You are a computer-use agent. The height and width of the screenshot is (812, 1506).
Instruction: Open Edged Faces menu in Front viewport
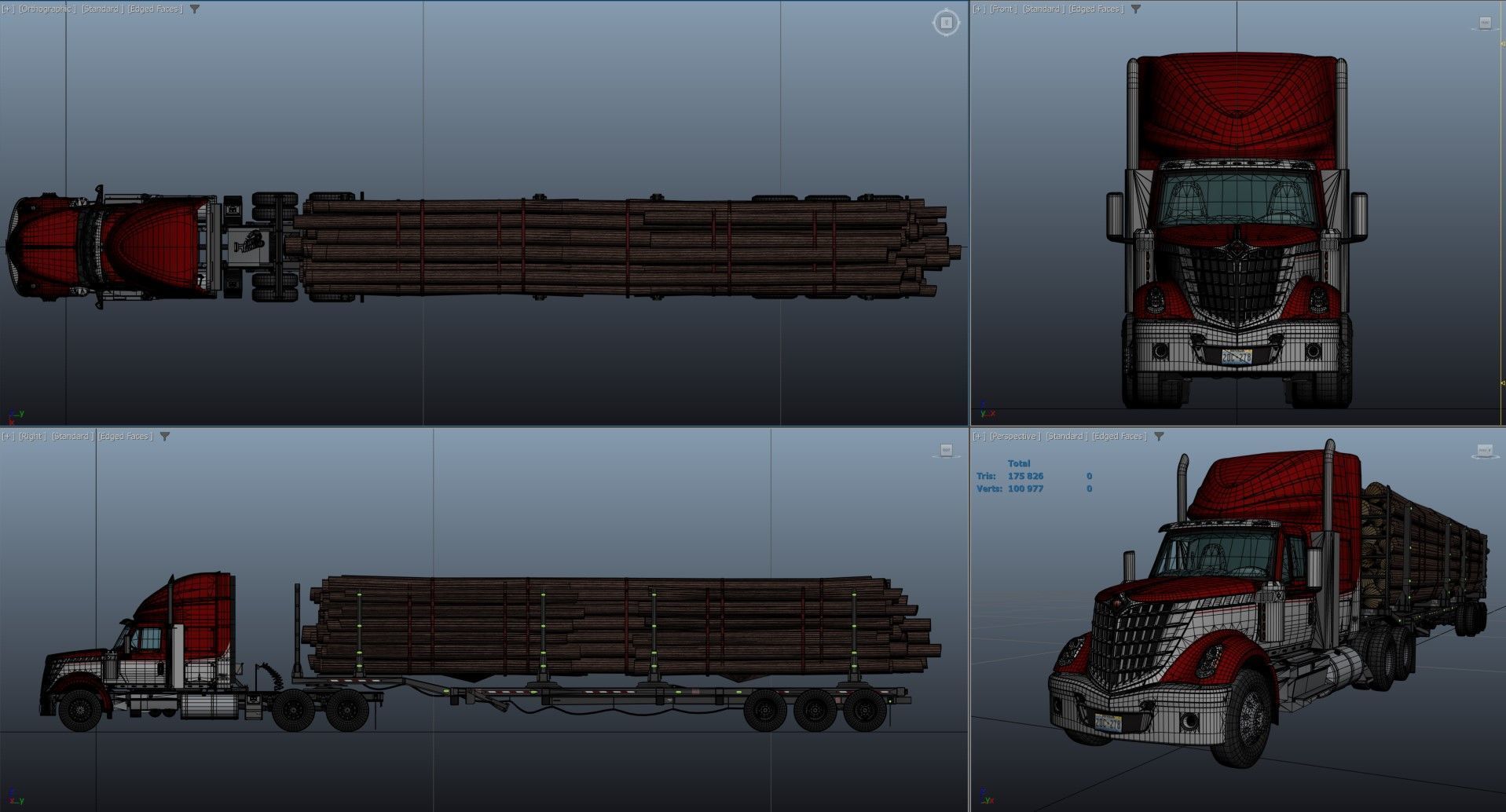[1096, 9]
